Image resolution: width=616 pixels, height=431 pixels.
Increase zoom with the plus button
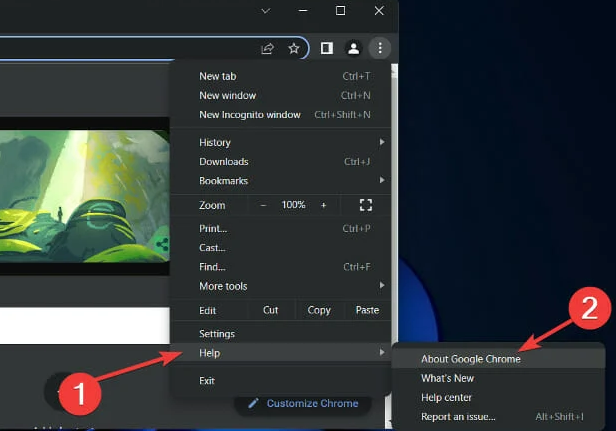coord(323,205)
